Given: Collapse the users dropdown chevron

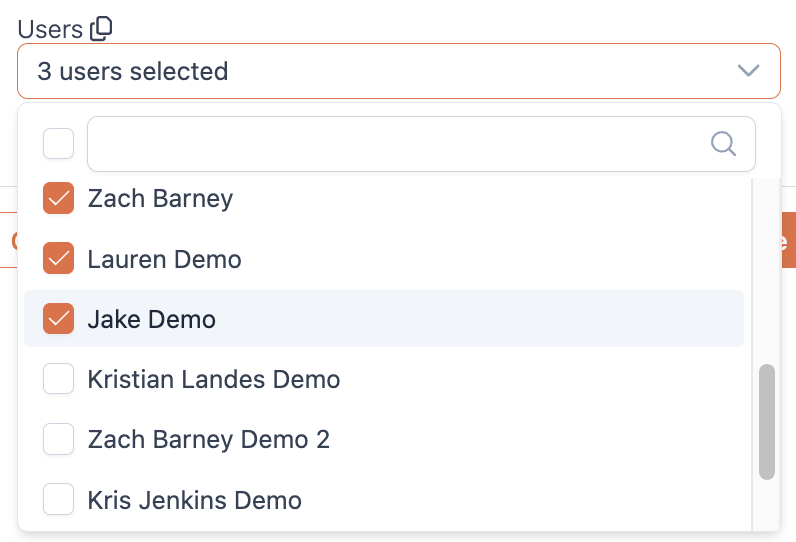Looking at the screenshot, I should tap(747, 71).
